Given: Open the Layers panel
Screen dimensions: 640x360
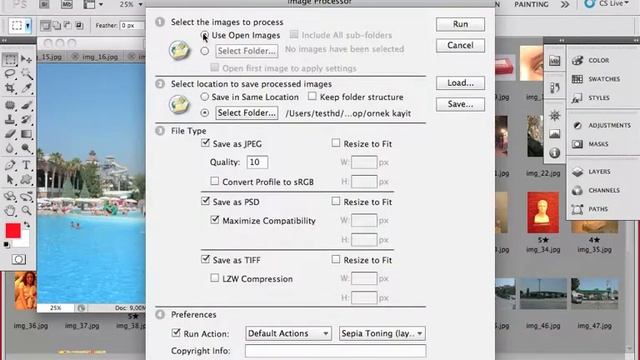Looking at the screenshot, I should pos(599,172).
